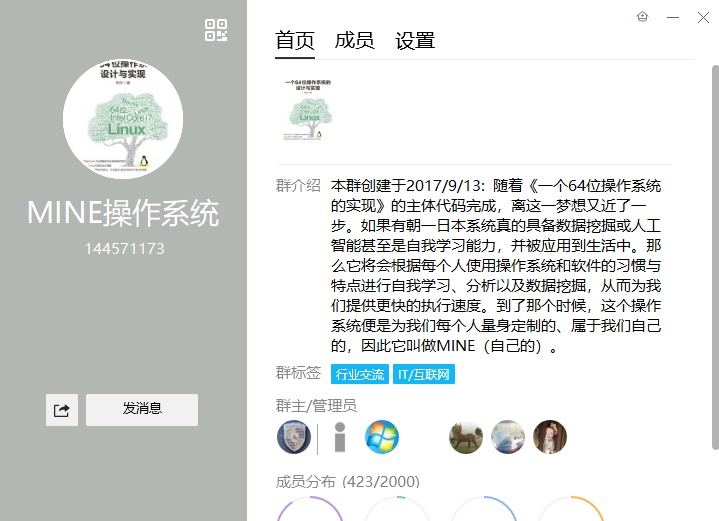Click the large circular group avatar
Screen dimensions: 719x521
123,119
